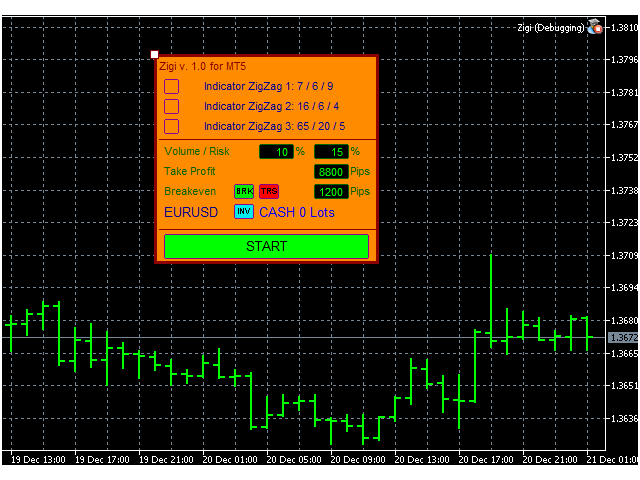
Task: Click the 'Indicator ZigZag 2: 16 / 6 / 4' text
Action: [x=271, y=107]
